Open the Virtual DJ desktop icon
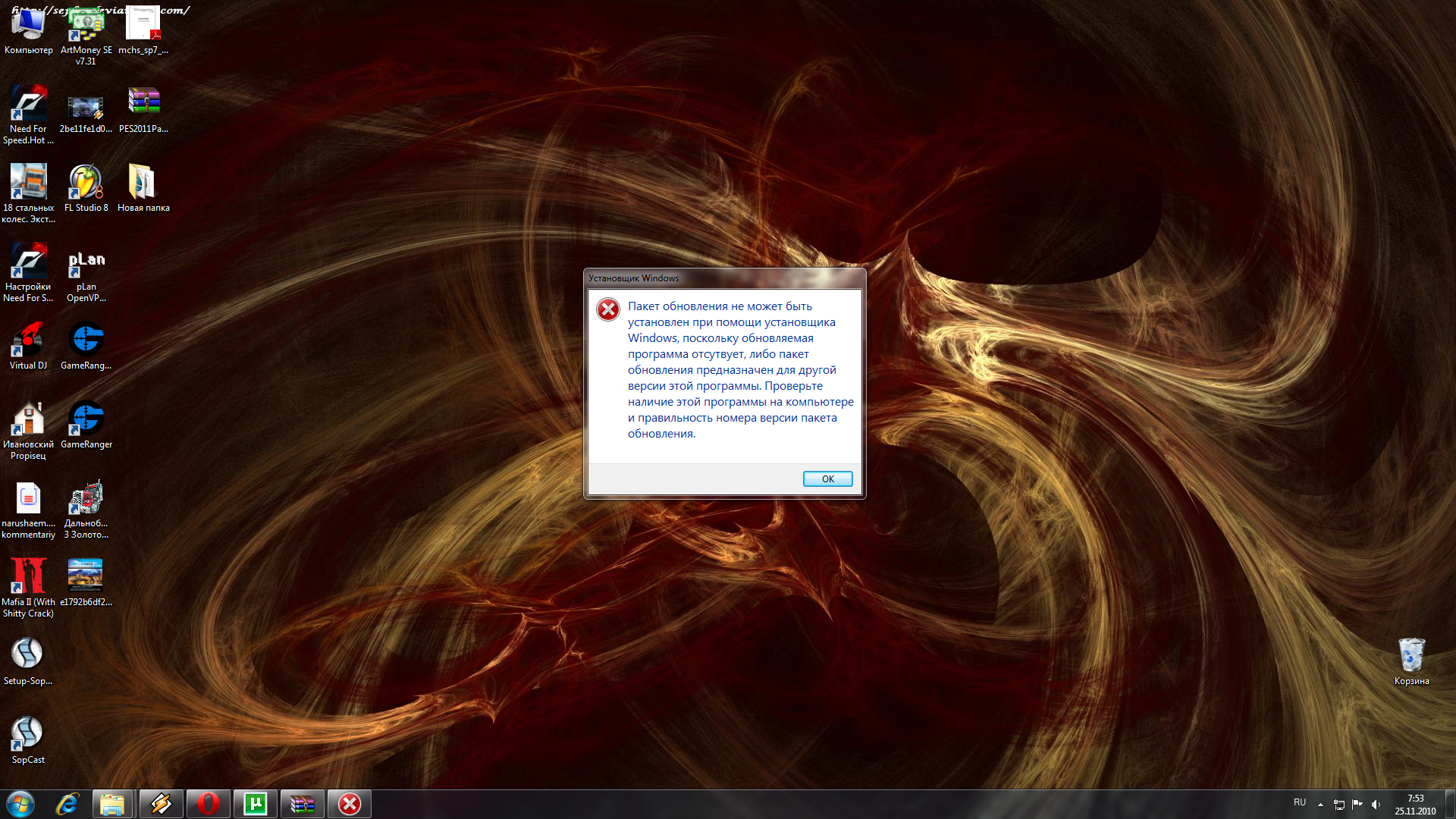Viewport: 1456px width, 819px height. tap(28, 341)
